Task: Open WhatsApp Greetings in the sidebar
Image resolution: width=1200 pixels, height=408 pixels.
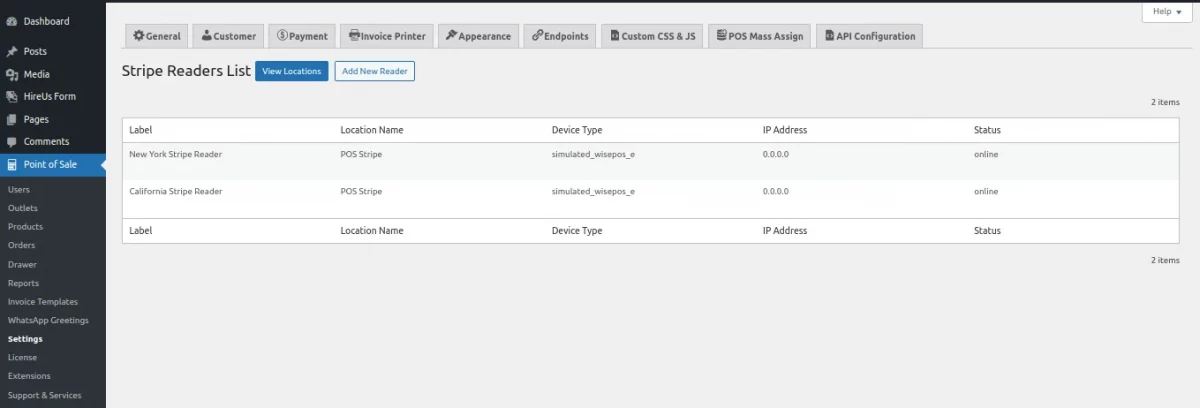Action: 48,321
